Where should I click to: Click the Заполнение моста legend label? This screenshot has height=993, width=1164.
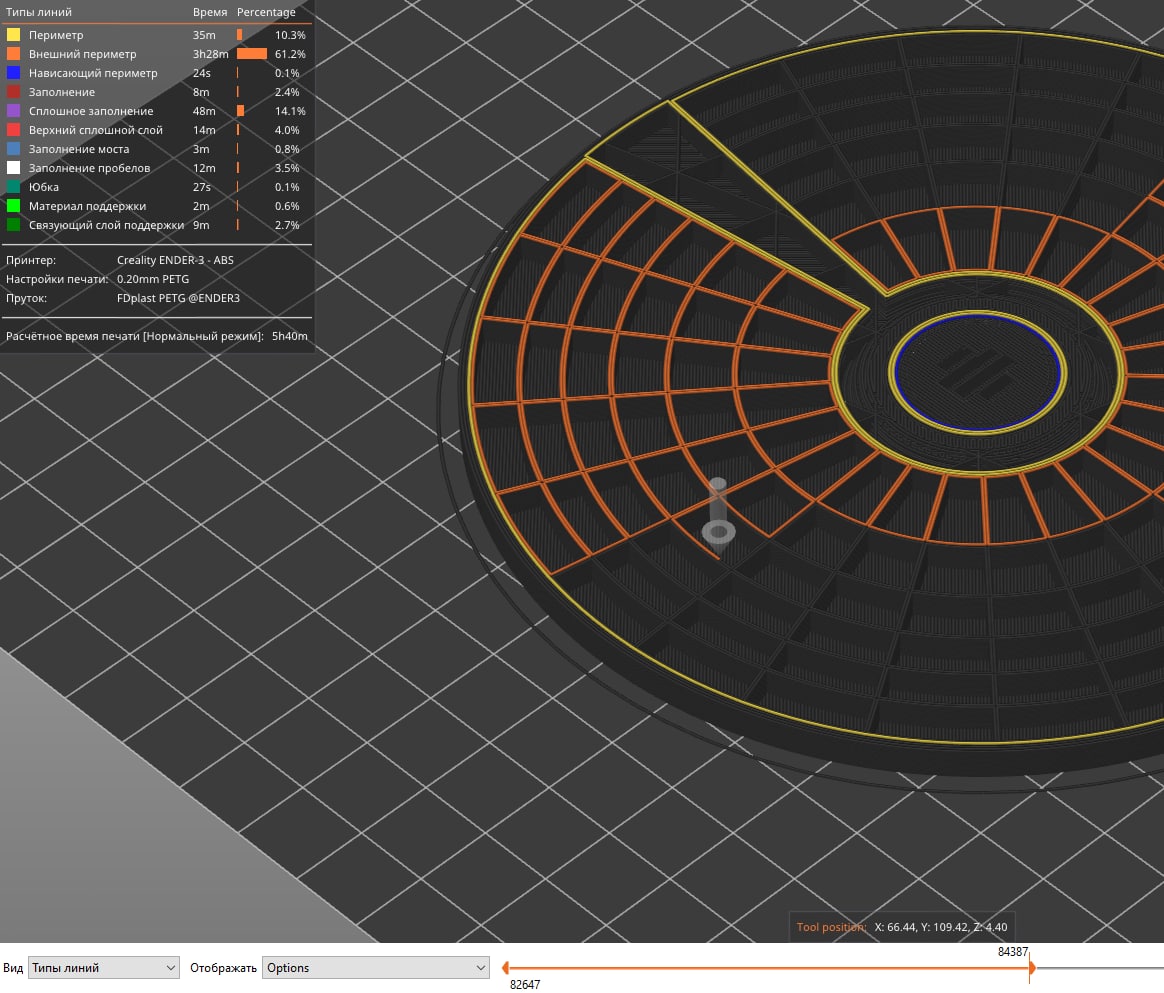79,149
